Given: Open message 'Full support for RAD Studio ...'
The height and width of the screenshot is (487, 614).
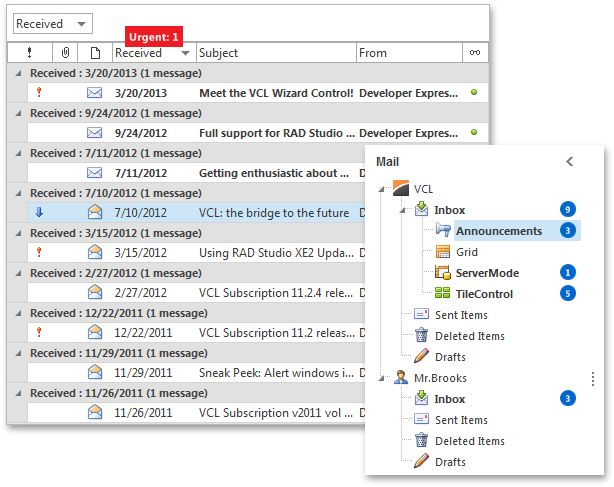Looking at the screenshot, I should click(x=277, y=133).
